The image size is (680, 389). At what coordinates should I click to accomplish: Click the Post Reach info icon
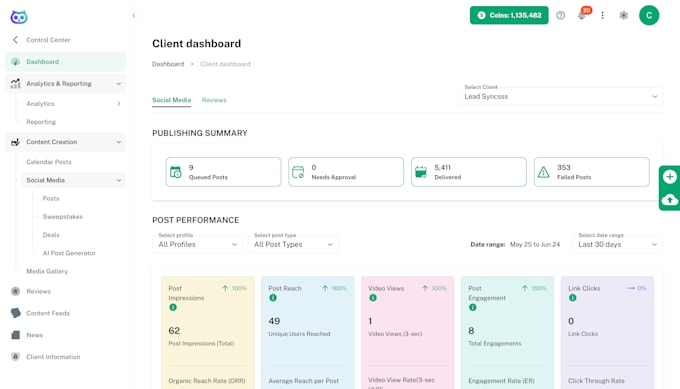(x=273, y=298)
